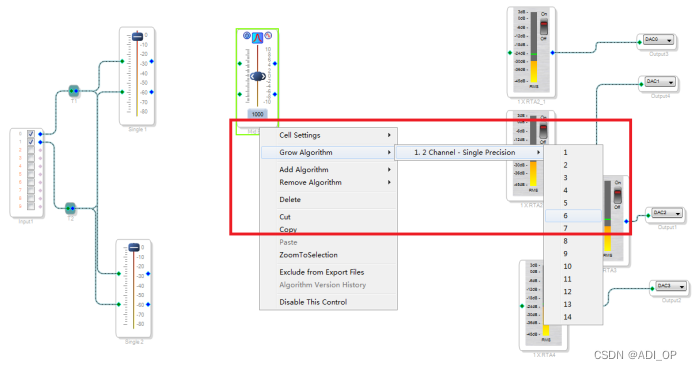
Task: Click the lower green input pin of Single 2
Action: pos(119,304)
